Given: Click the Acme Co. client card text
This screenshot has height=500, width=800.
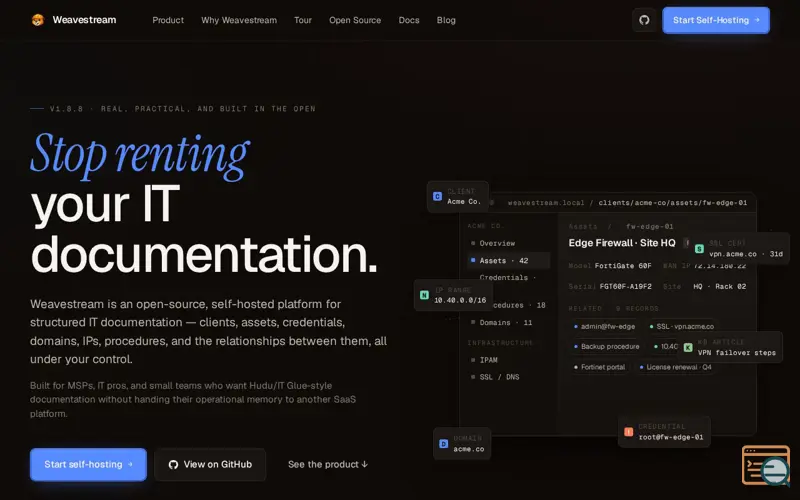Looking at the screenshot, I should coord(464,202).
